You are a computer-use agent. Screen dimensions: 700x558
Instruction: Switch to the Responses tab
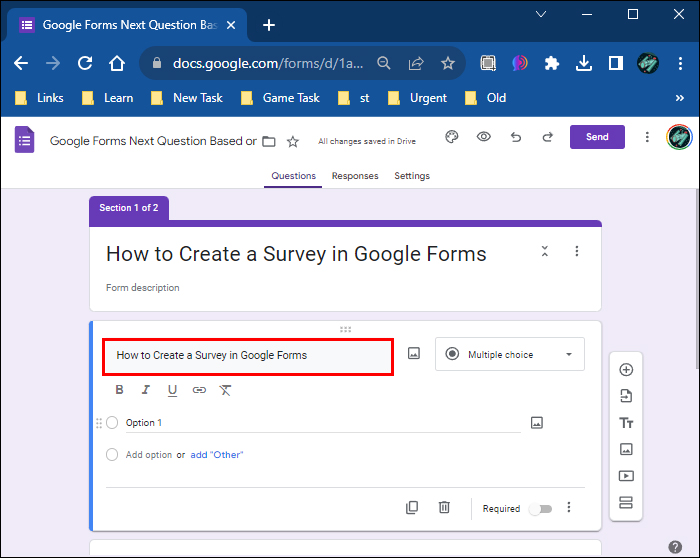[355, 176]
